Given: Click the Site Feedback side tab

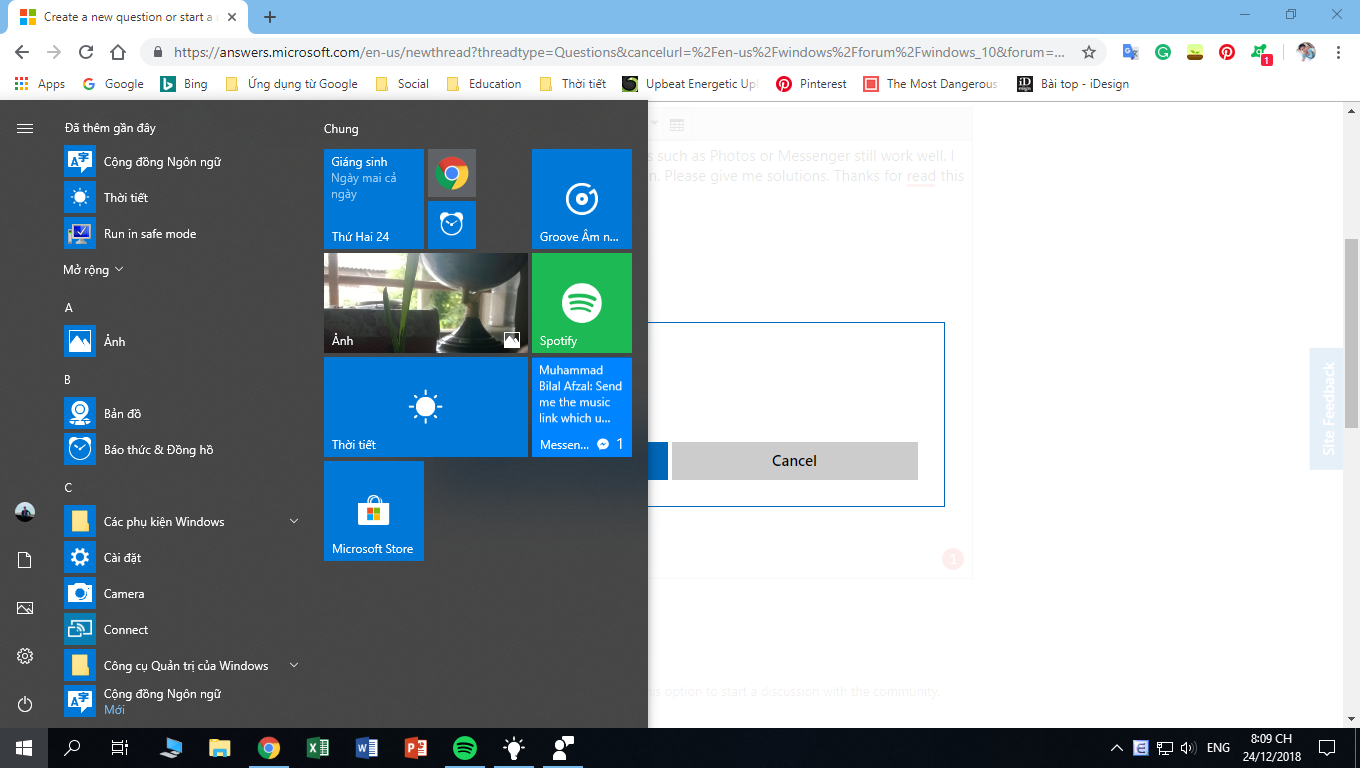Looking at the screenshot, I should coord(1329,409).
